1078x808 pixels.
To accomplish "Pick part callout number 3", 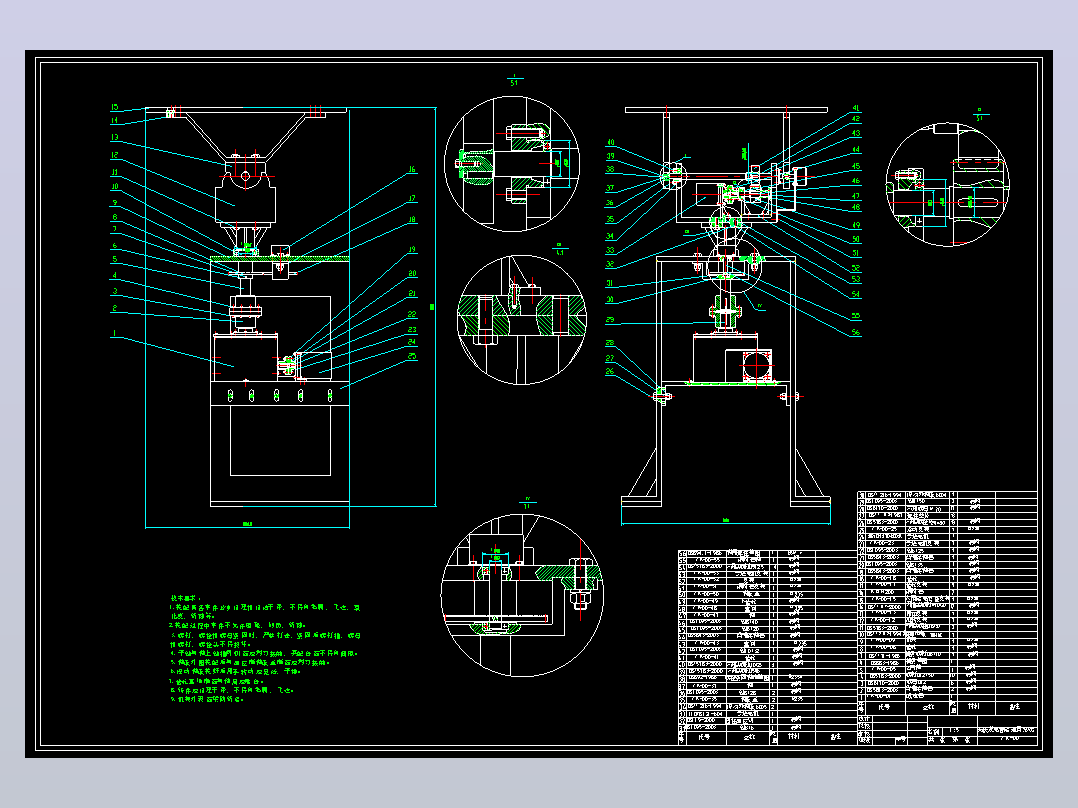I will pos(115,292).
